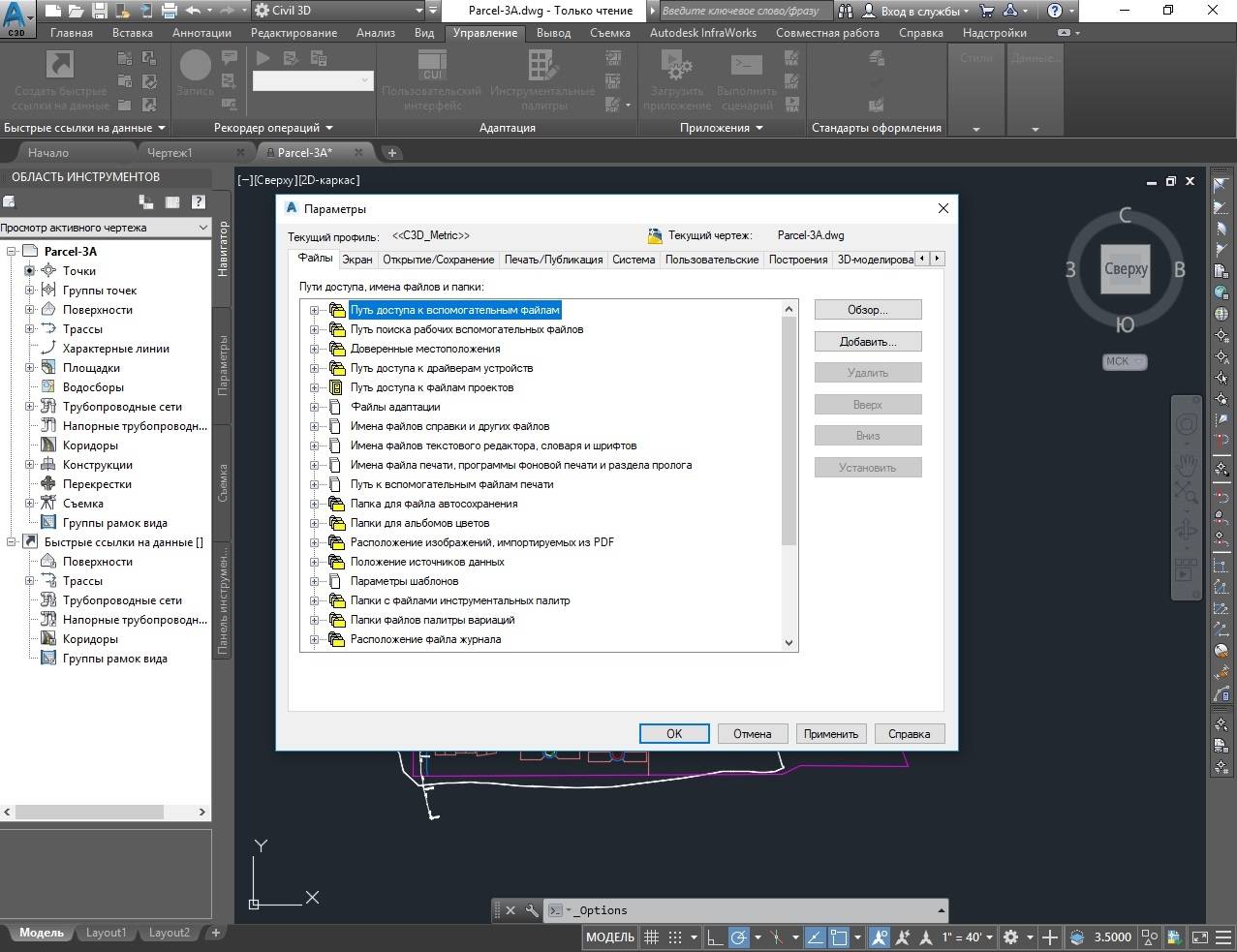
Task: Expand the Доверенные местоположения node
Action: coord(314,349)
